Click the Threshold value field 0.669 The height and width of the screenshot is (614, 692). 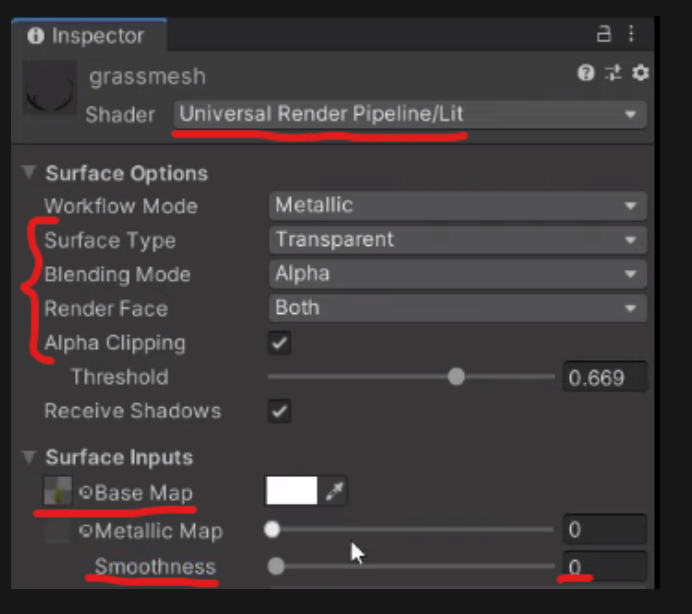[605, 377]
